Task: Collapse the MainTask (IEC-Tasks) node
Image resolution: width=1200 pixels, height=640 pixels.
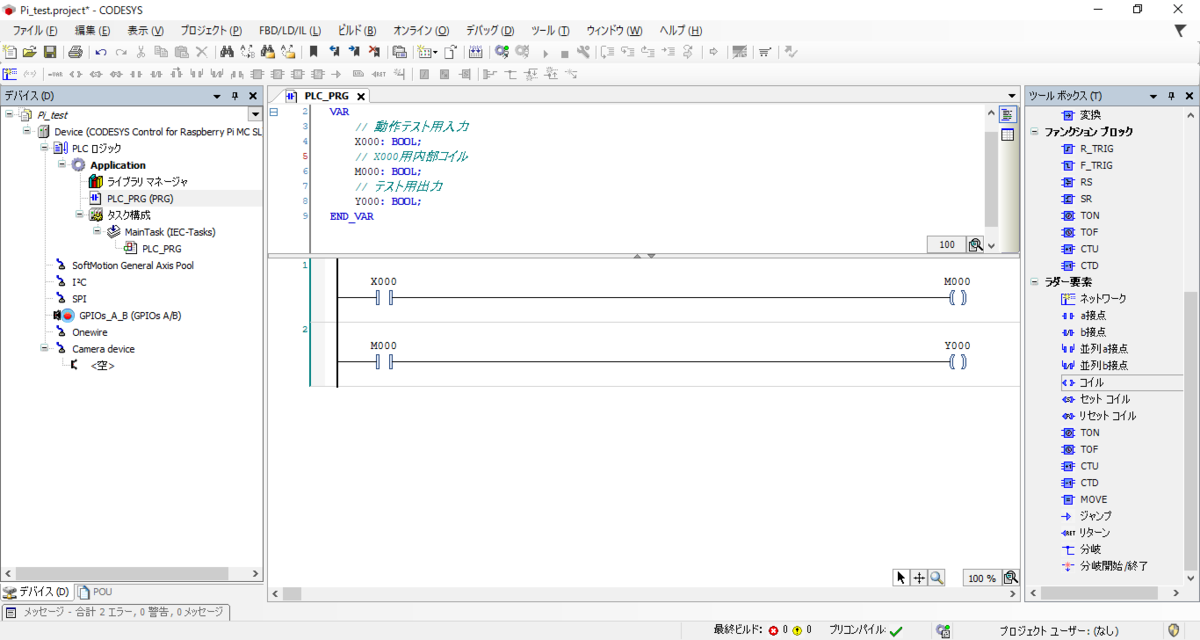Action: tap(96, 231)
